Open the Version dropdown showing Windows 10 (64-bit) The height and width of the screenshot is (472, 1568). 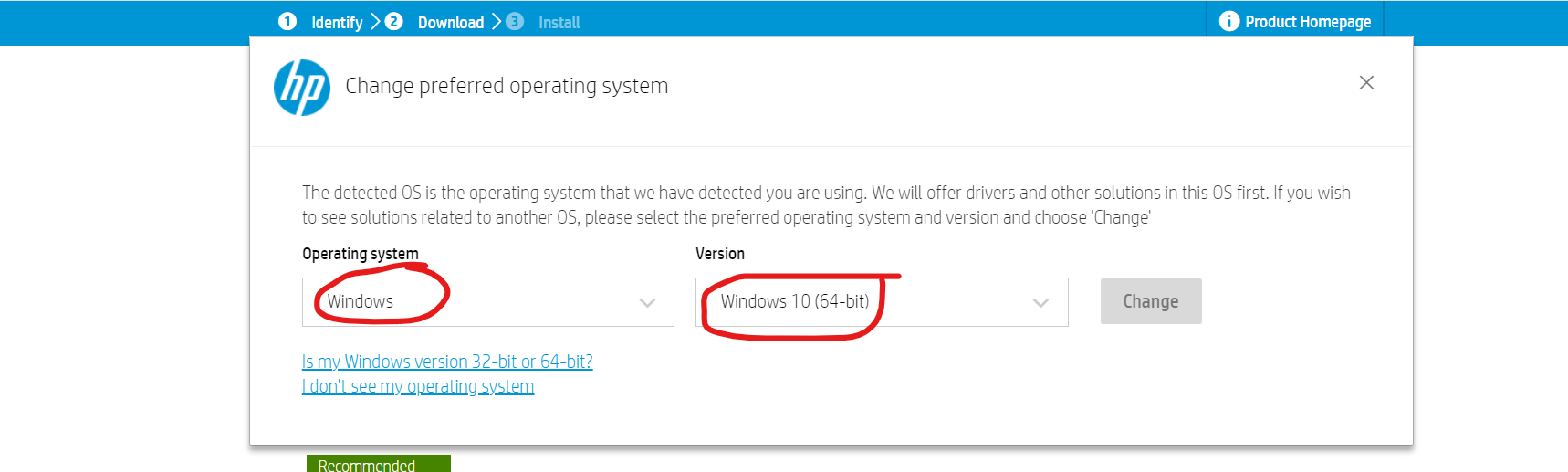[881, 302]
